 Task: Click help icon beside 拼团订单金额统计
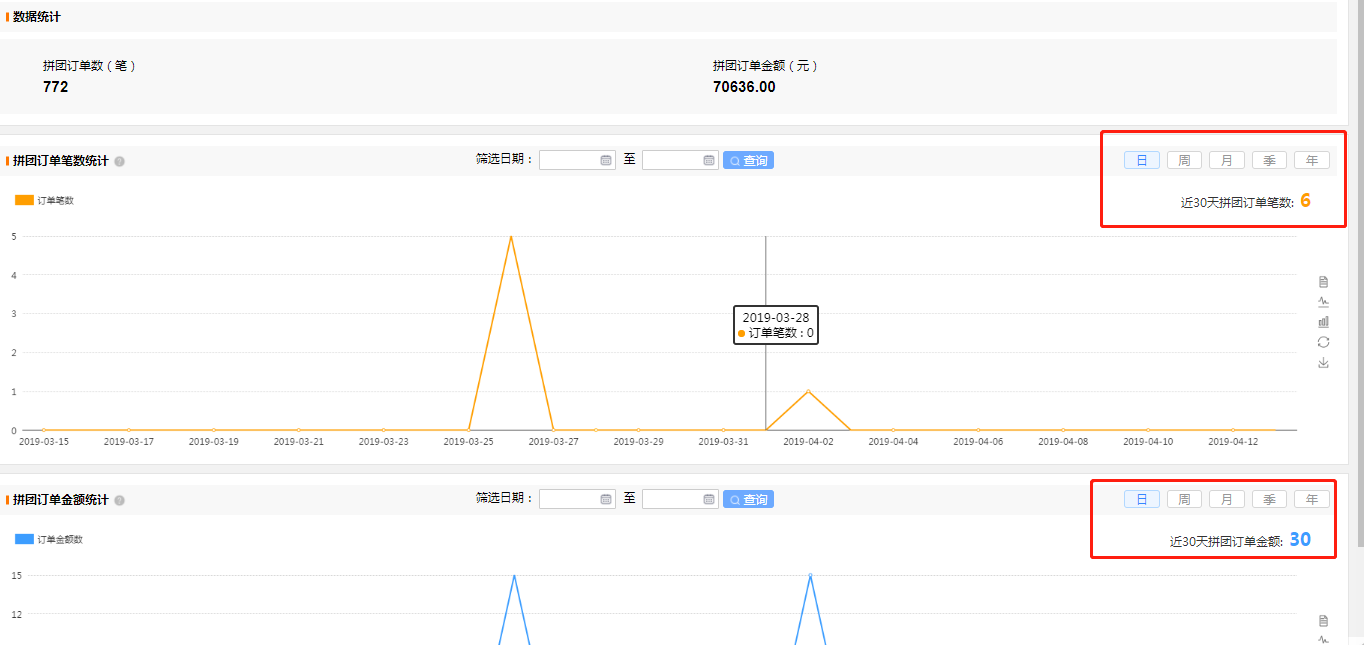click(119, 500)
